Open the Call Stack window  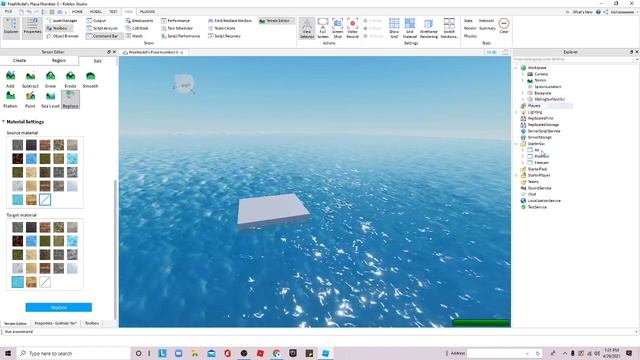coord(137,28)
